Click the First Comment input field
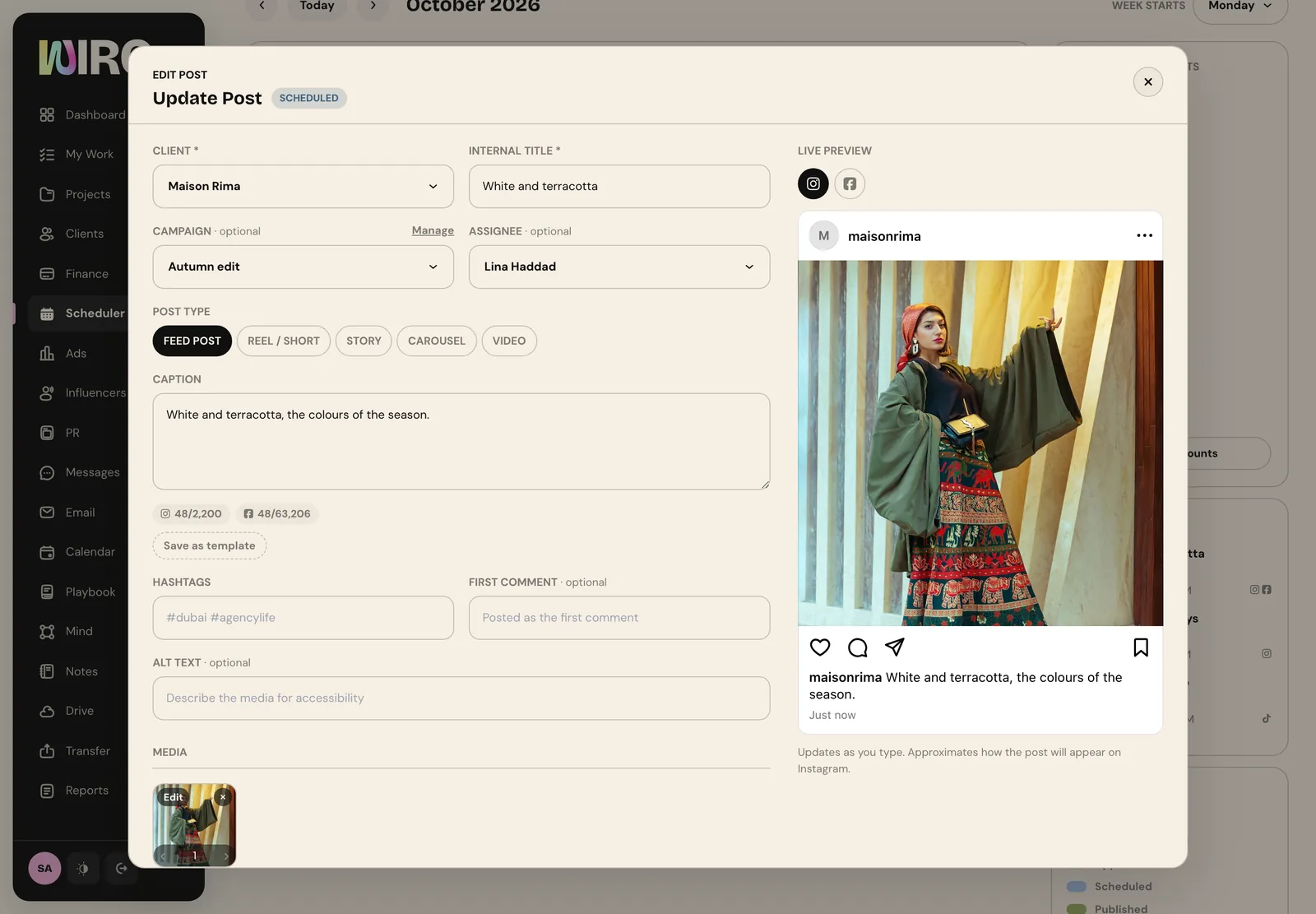This screenshot has height=914, width=1316. pyautogui.click(x=619, y=618)
